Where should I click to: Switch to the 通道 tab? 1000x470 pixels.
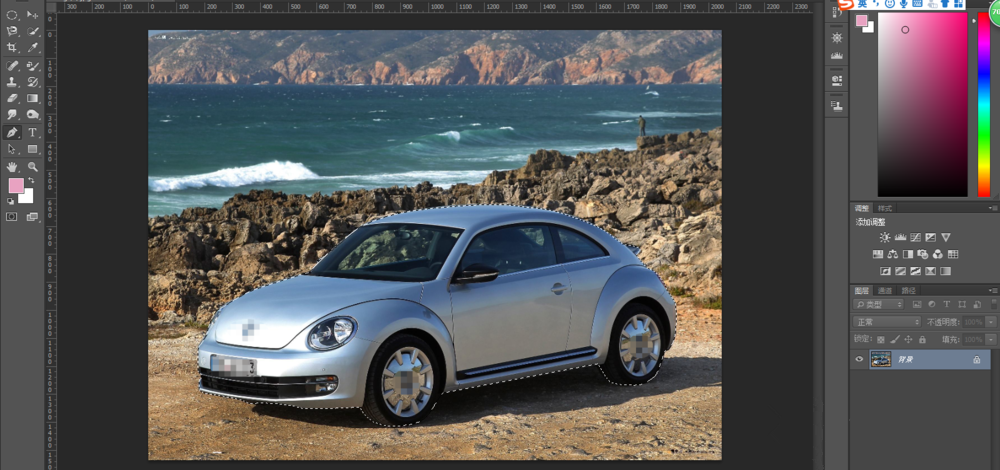coord(885,291)
